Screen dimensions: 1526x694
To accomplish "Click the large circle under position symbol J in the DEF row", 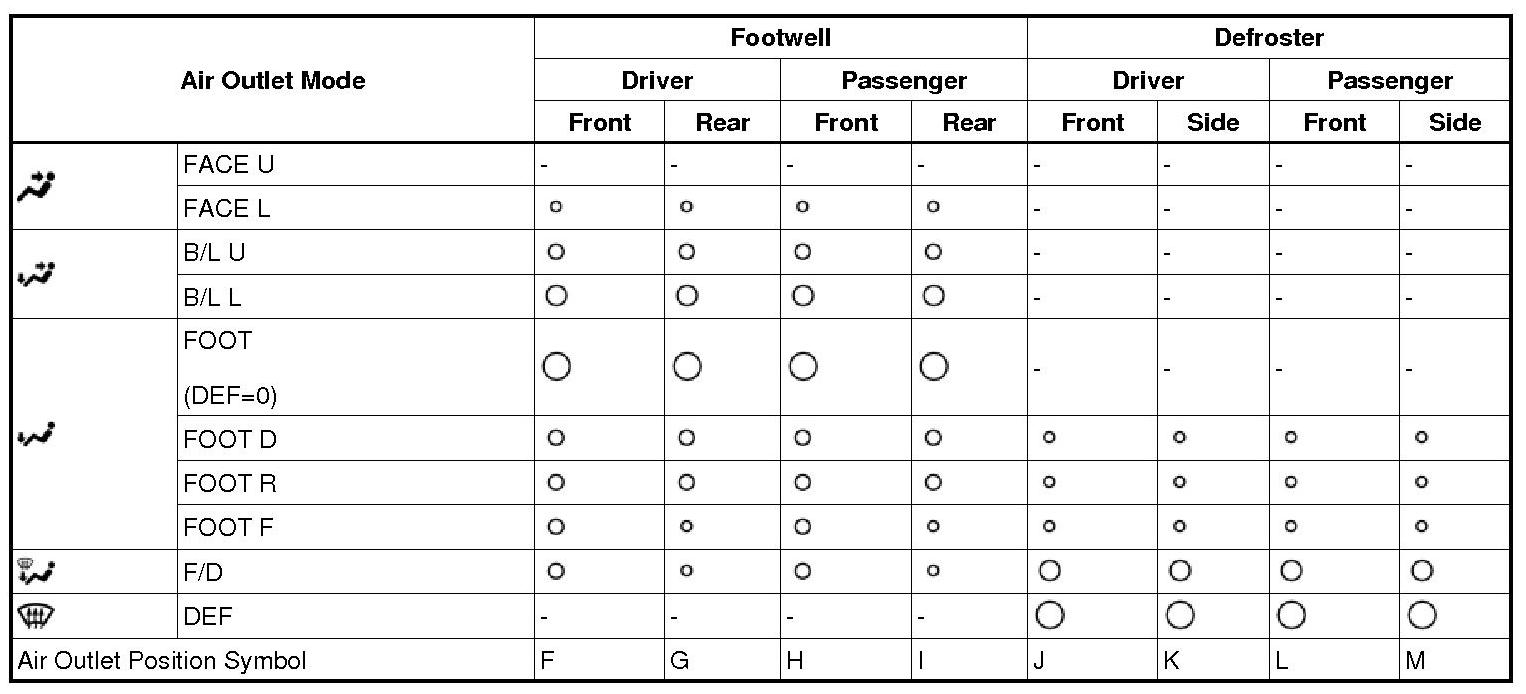I will coord(1050,615).
